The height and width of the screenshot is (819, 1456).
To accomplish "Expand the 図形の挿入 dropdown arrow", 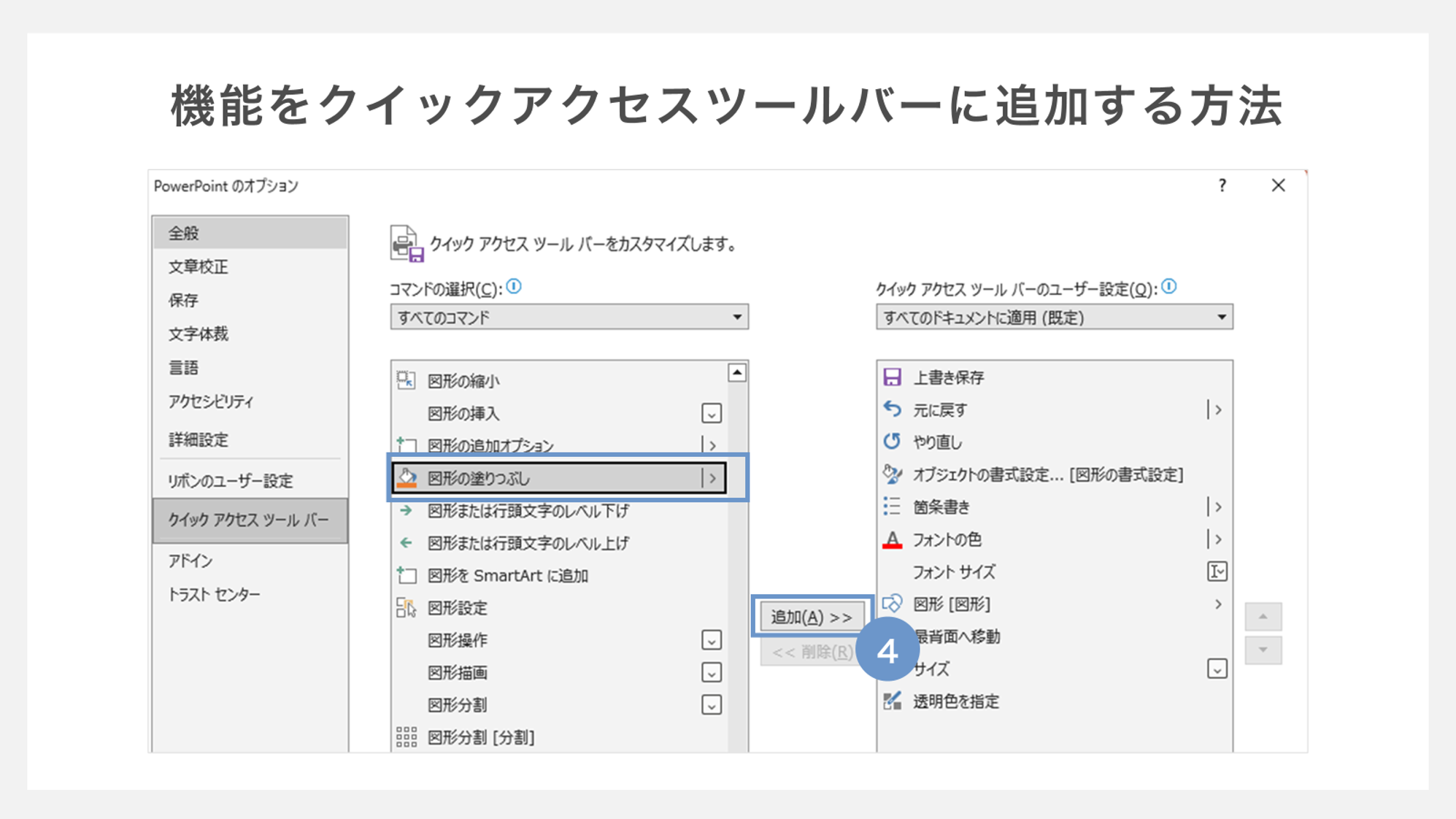I will point(712,413).
